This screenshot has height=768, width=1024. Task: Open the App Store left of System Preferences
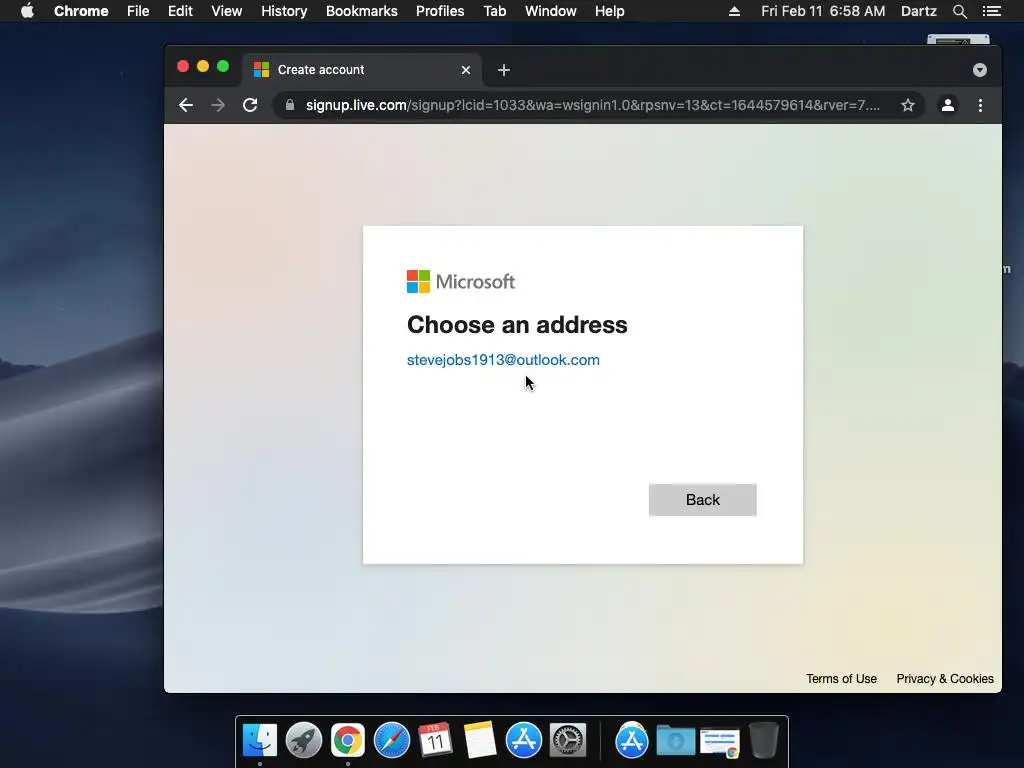pos(524,741)
